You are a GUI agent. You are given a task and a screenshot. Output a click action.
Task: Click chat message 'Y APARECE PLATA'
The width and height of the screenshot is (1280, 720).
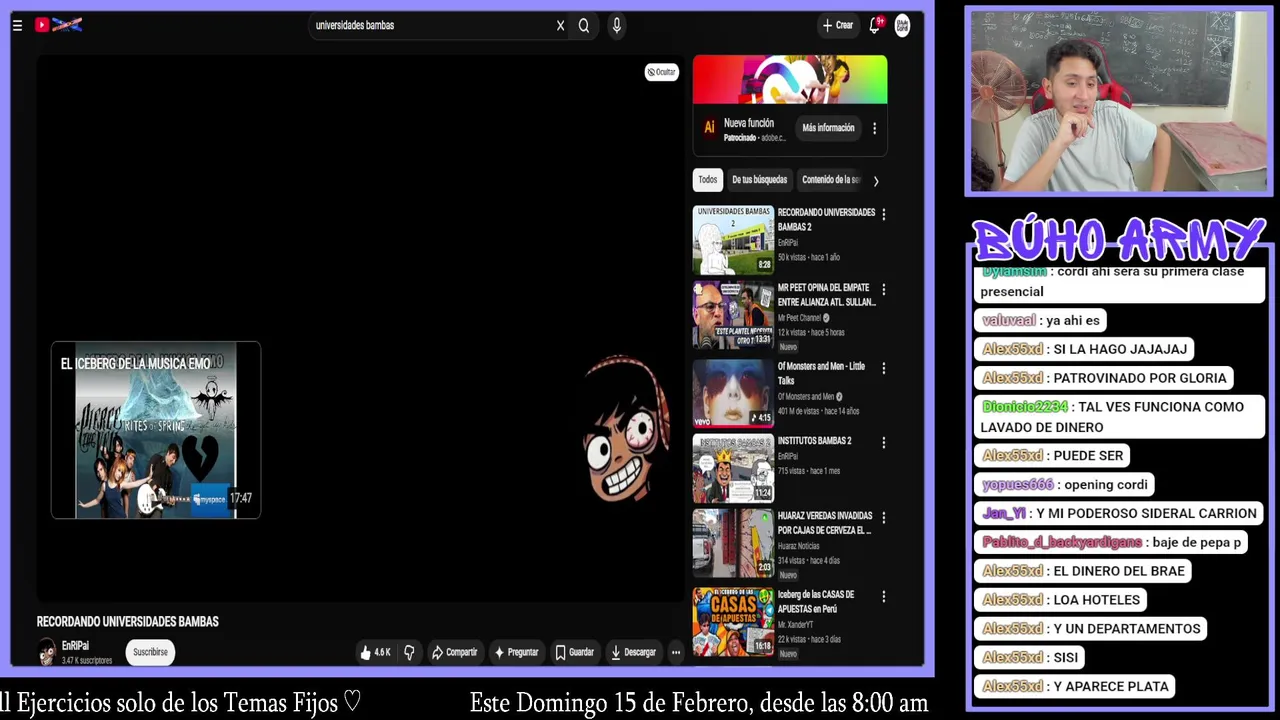tap(1075, 686)
